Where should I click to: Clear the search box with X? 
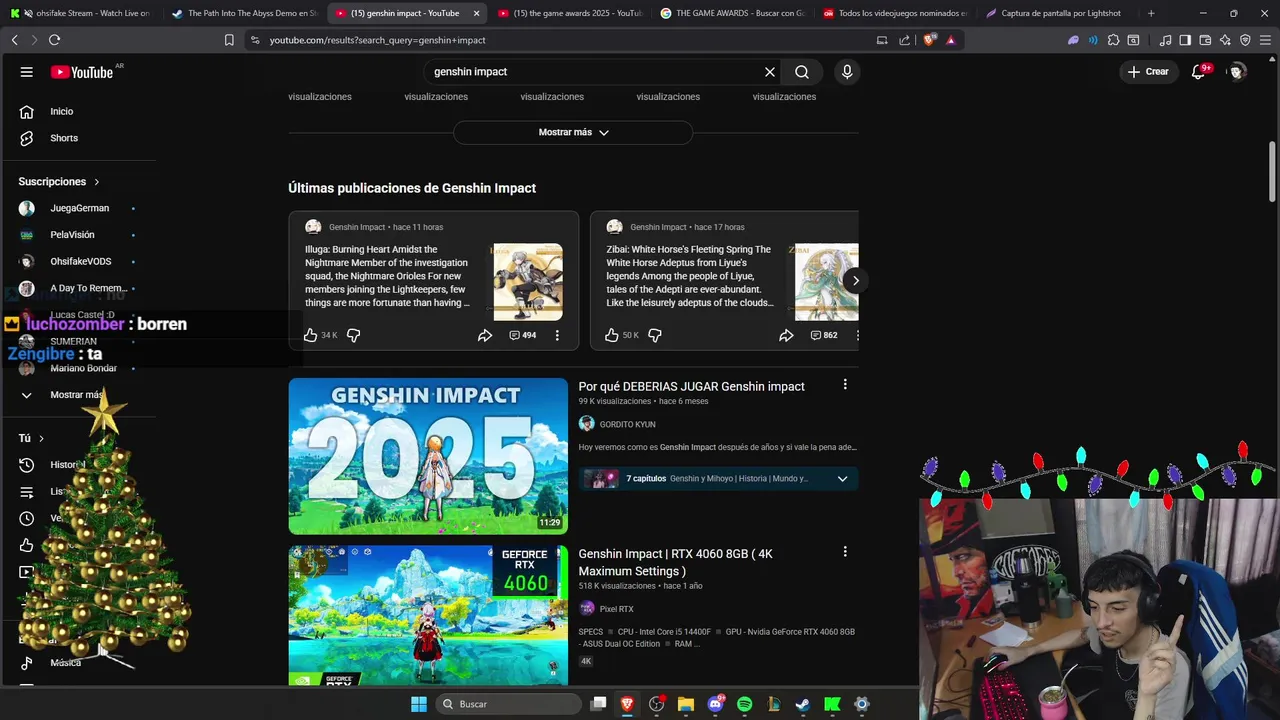coord(770,72)
